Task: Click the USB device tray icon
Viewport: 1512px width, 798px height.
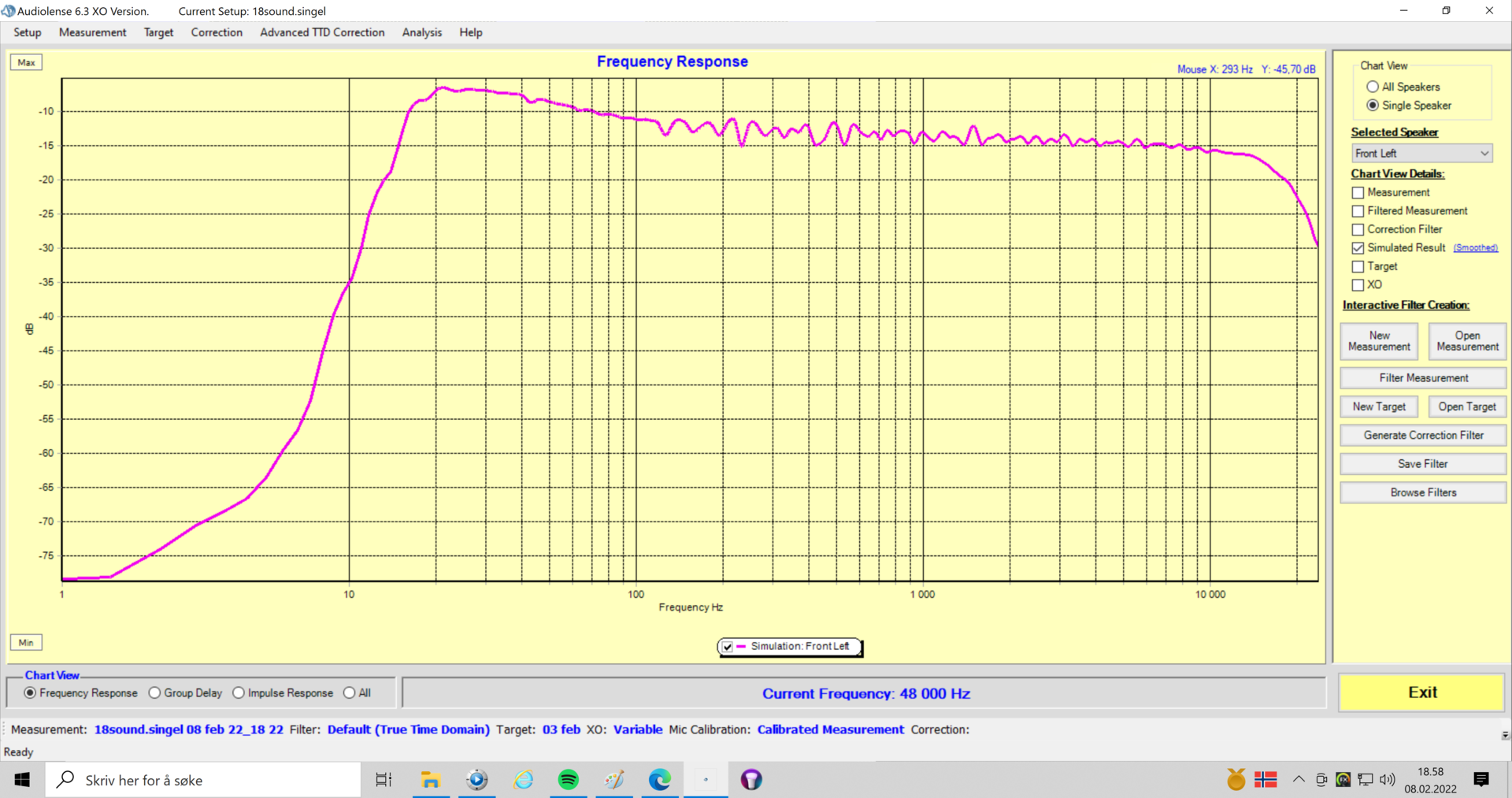Action: (x=1321, y=780)
